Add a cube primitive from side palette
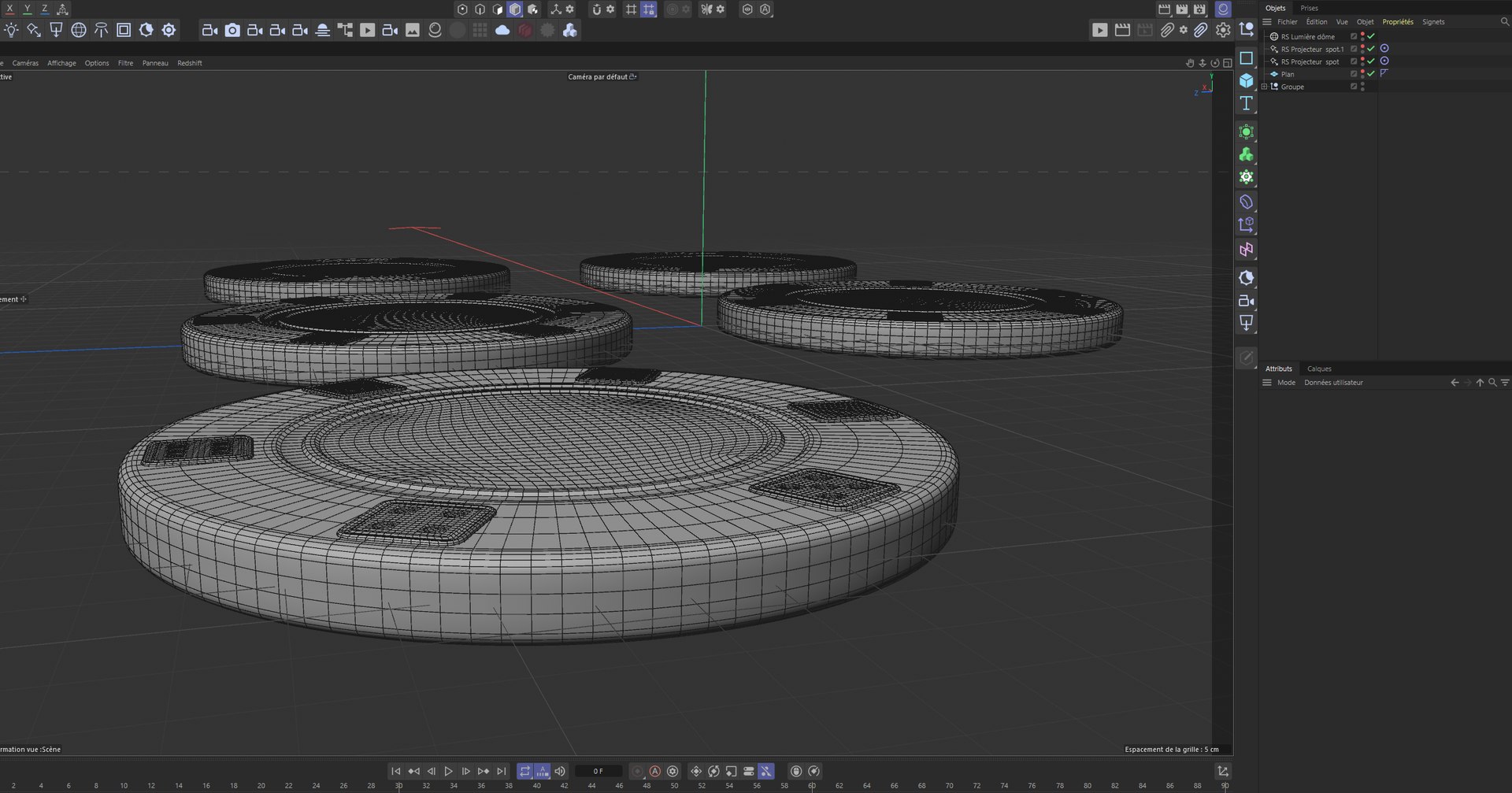 [1246, 80]
